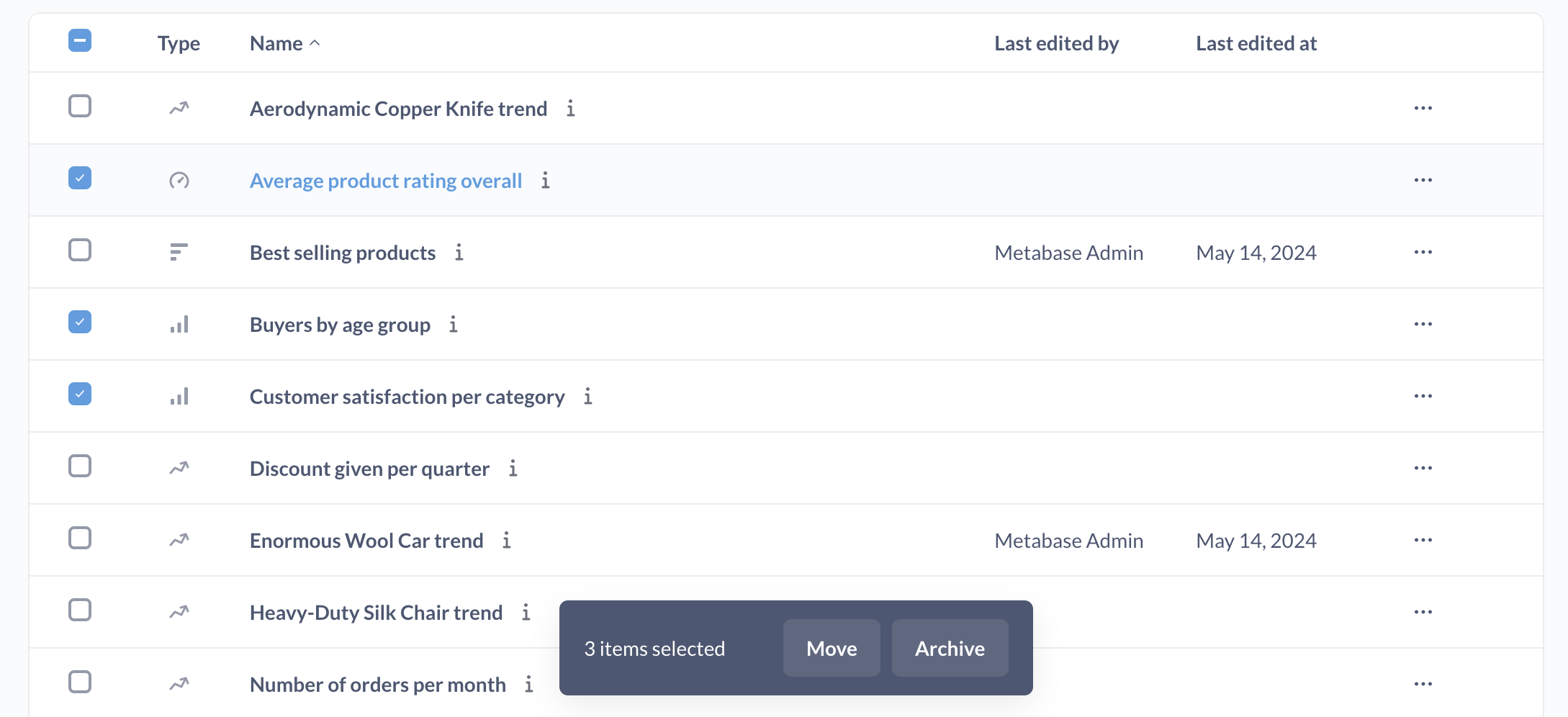Select the Number of orders per month checkbox
This screenshot has height=717, width=1568.
pos(80,681)
